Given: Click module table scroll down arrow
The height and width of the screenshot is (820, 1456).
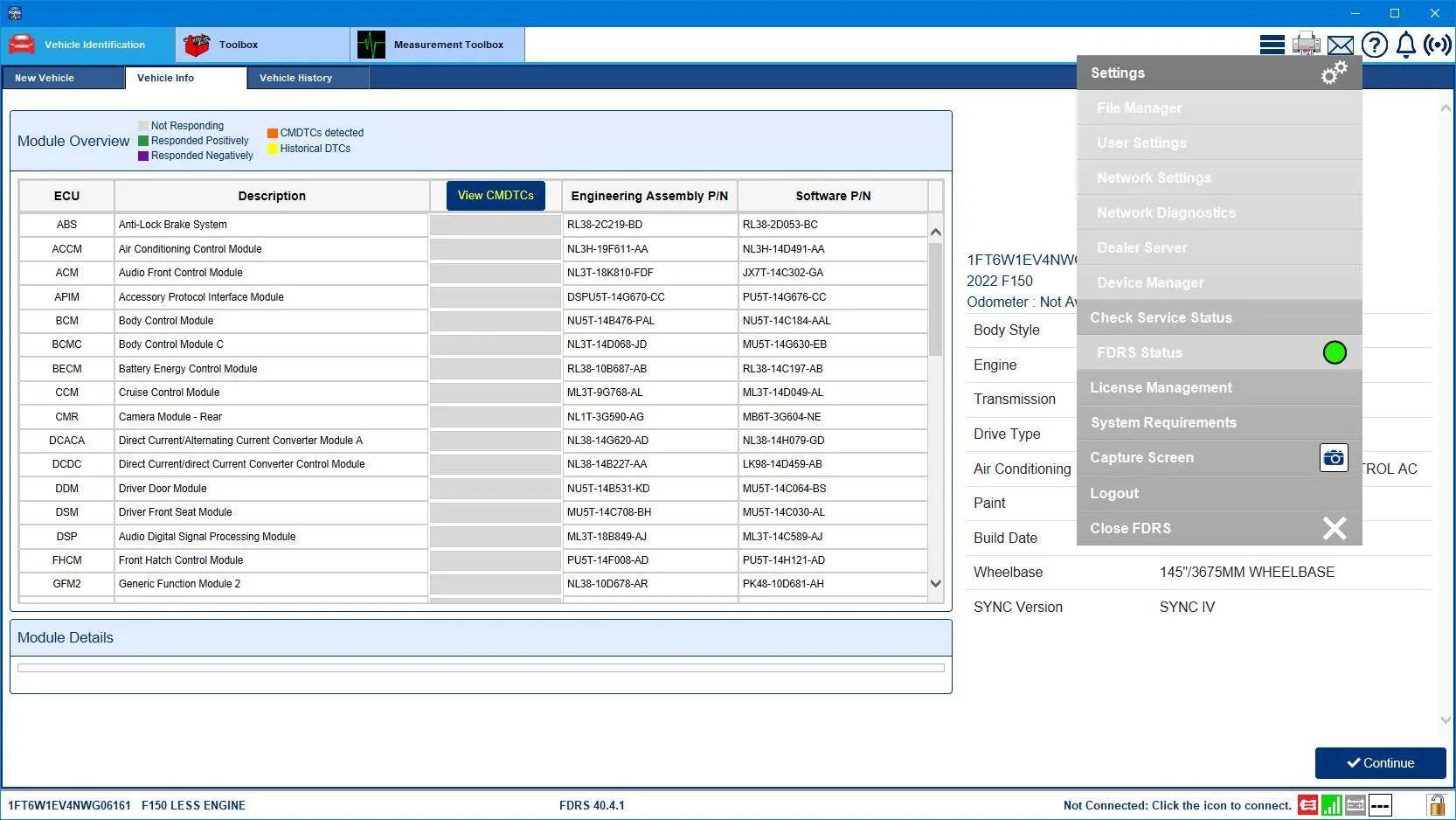Looking at the screenshot, I should [x=935, y=584].
